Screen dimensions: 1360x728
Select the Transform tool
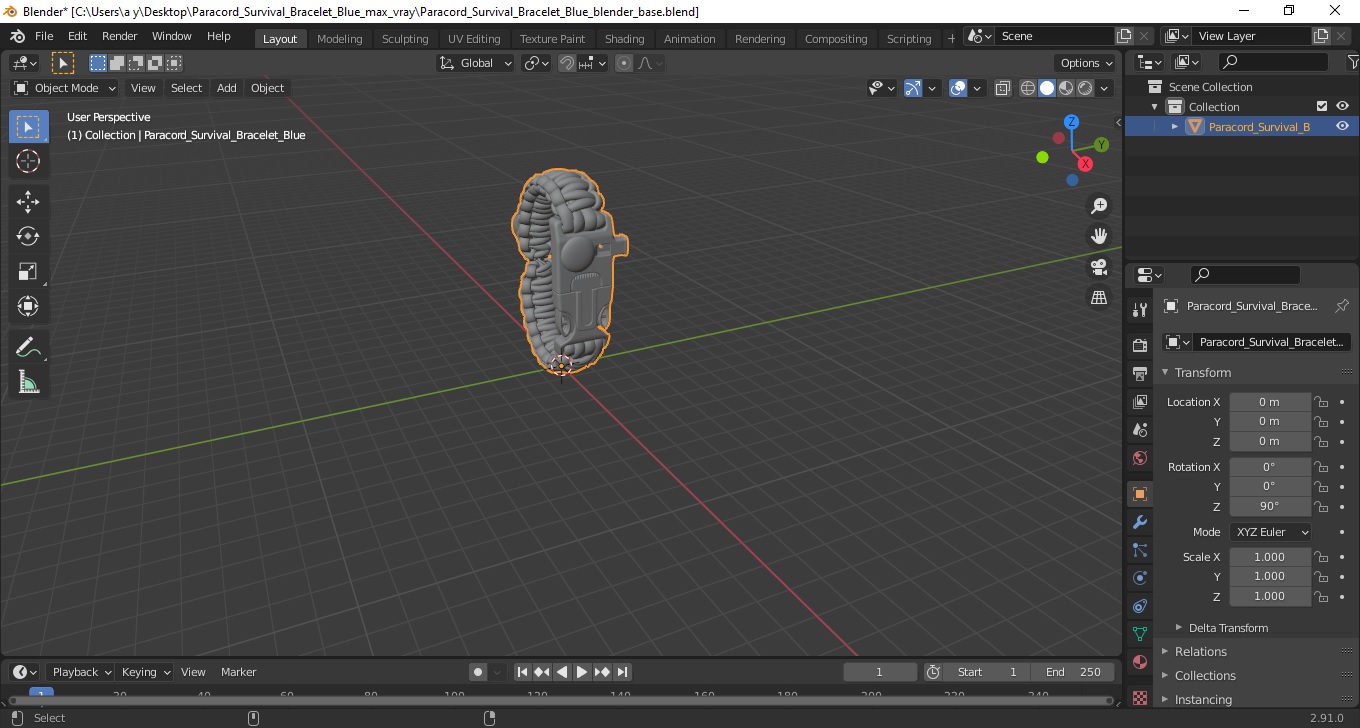pyautogui.click(x=28, y=306)
